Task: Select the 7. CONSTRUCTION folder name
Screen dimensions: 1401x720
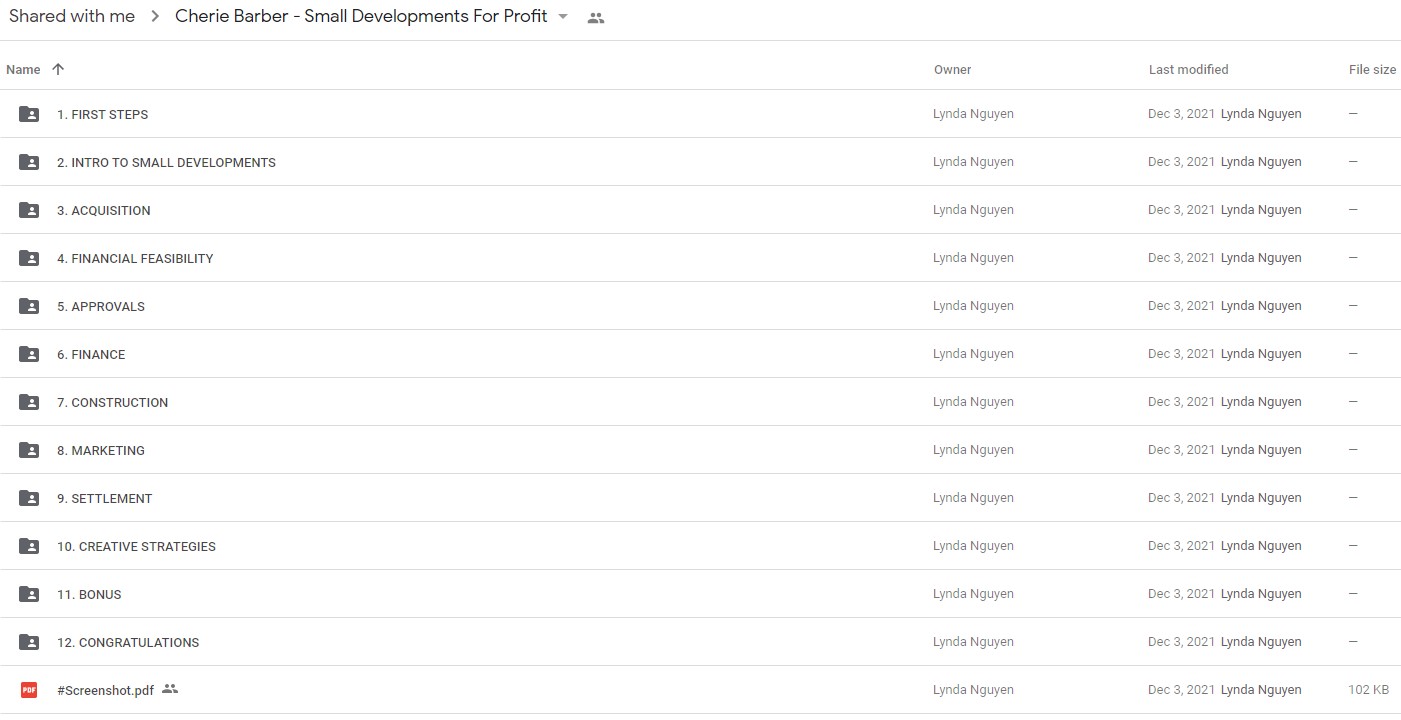Action: (113, 403)
